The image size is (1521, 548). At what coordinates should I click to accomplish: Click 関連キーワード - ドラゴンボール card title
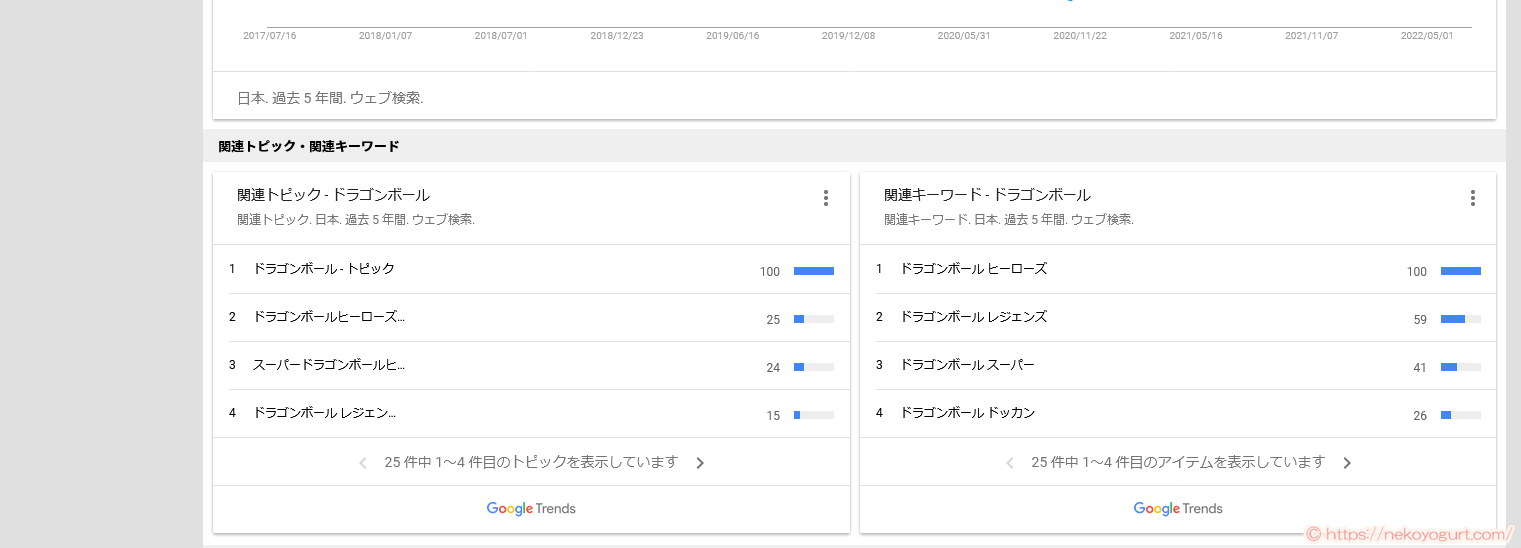pyautogui.click(x=987, y=195)
